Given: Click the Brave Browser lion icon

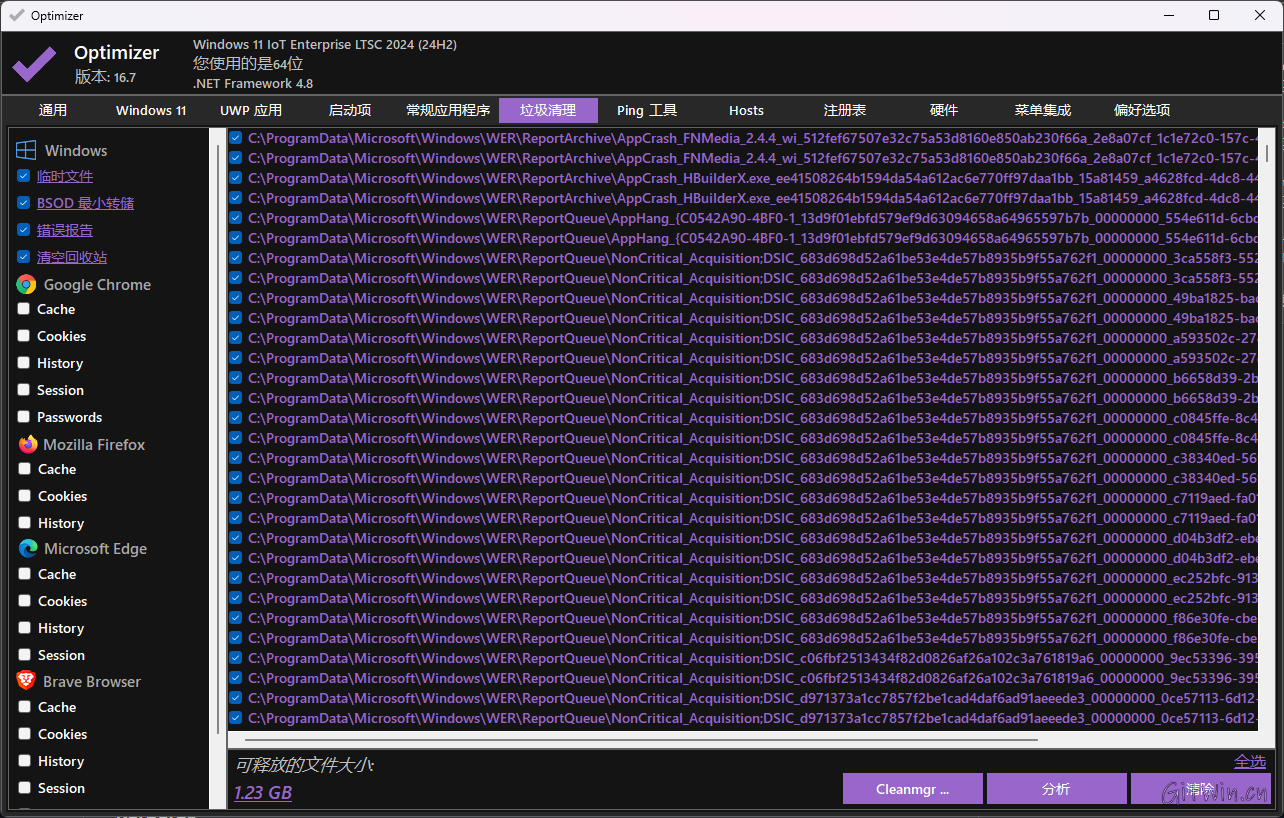Looking at the screenshot, I should [25, 681].
